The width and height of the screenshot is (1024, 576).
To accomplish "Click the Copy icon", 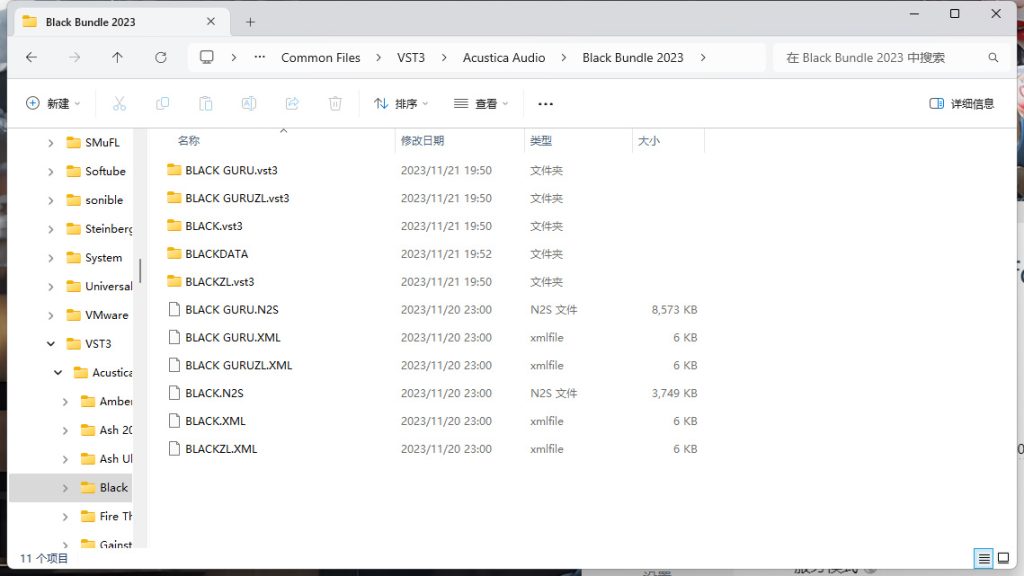I will coord(162,103).
